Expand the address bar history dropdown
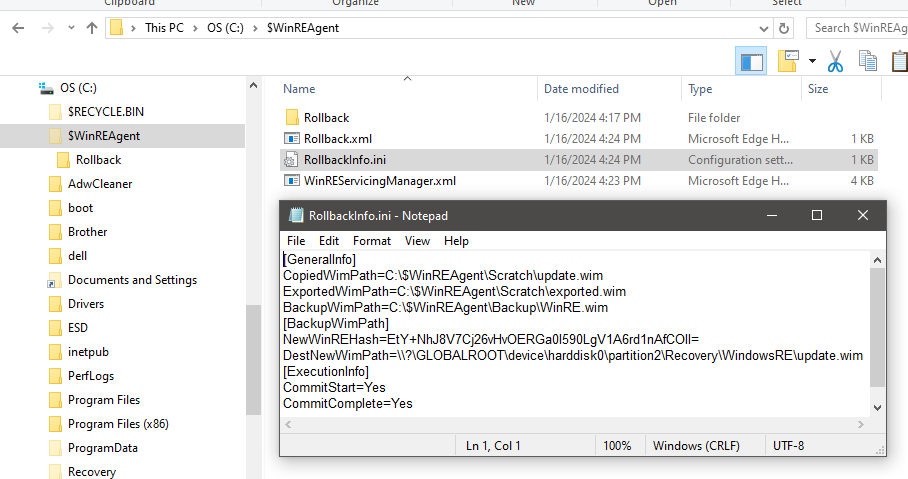 pyautogui.click(x=763, y=28)
